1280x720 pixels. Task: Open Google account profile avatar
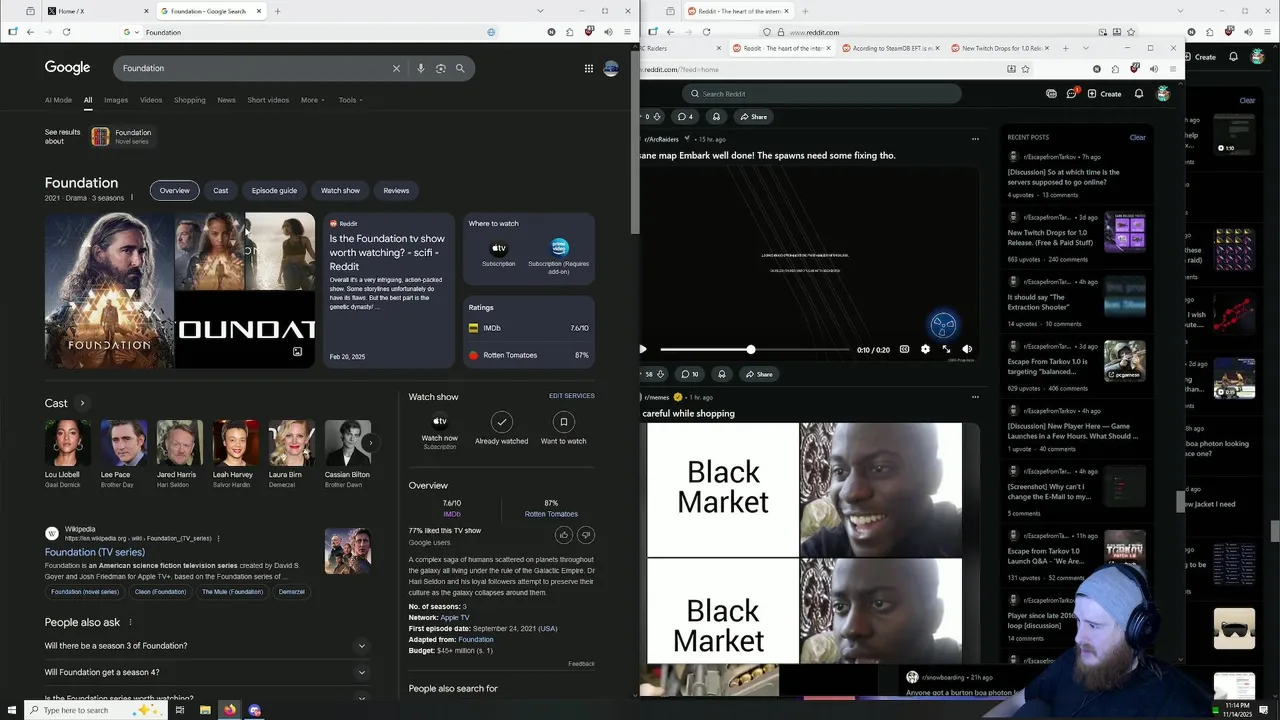coord(611,68)
